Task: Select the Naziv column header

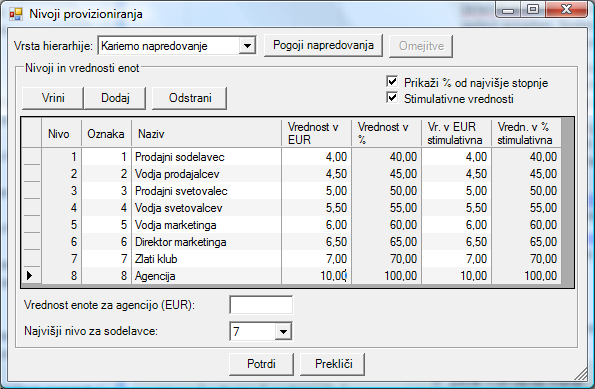Action: pyautogui.click(x=206, y=134)
